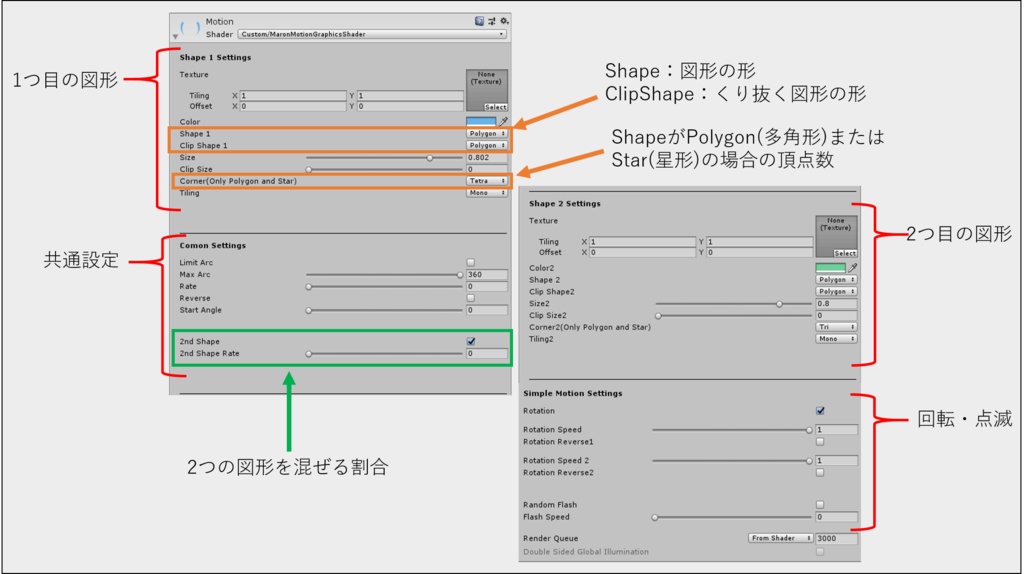Open Shape 1 Tiling Mono dropdown
Image resolution: width=1024 pixels, height=574 pixels.
point(487,193)
